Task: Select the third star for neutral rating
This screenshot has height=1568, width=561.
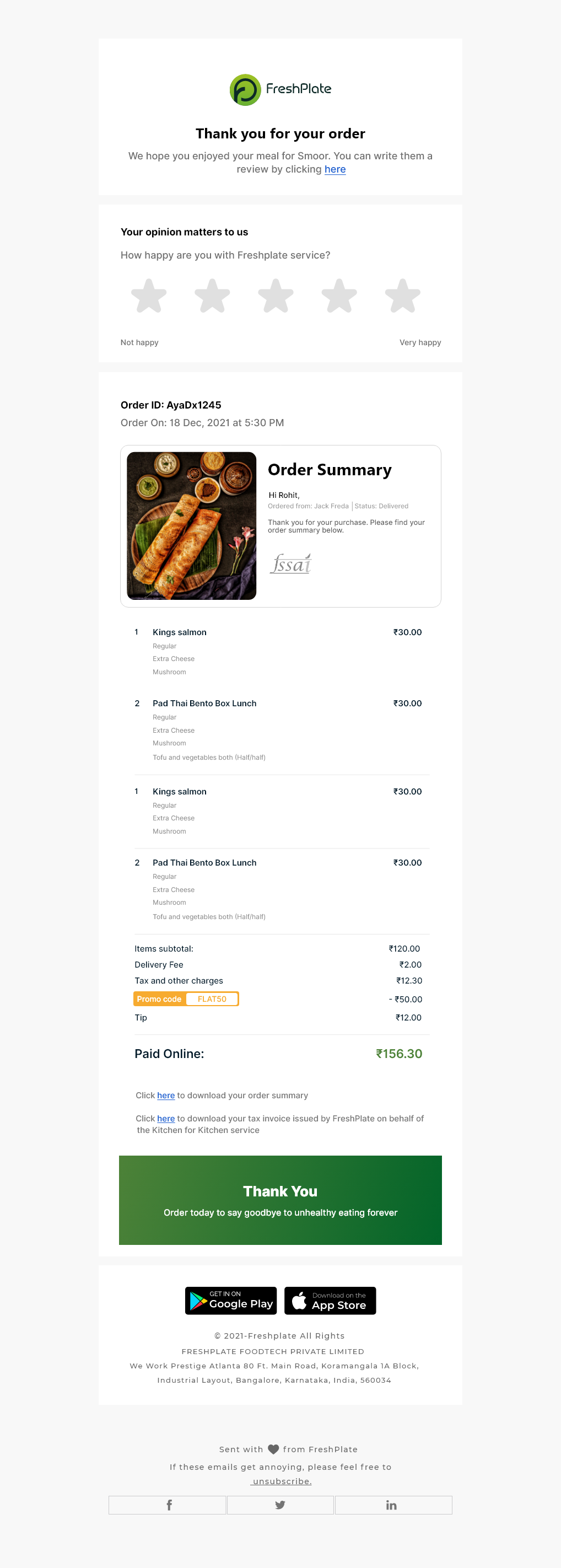Action: 276,297
